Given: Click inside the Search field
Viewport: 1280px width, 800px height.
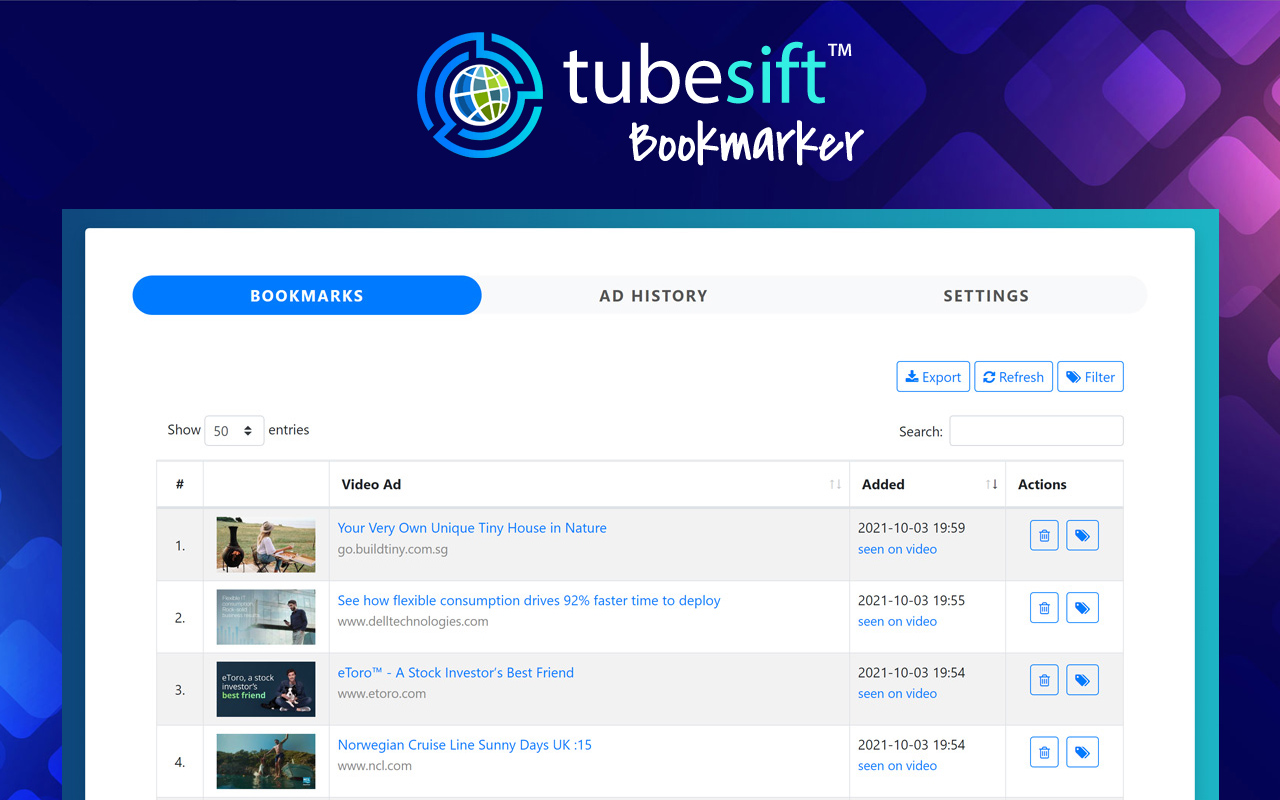Looking at the screenshot, I should click(1035, 430).
